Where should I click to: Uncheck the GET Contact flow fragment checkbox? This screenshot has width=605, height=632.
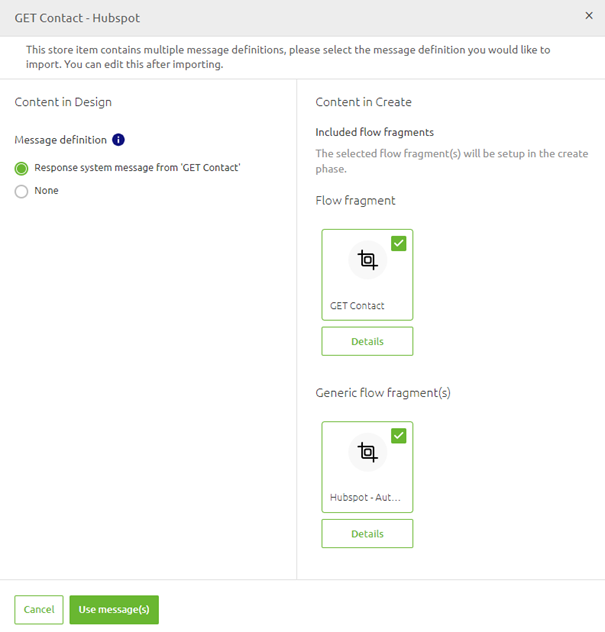point(399,243)
